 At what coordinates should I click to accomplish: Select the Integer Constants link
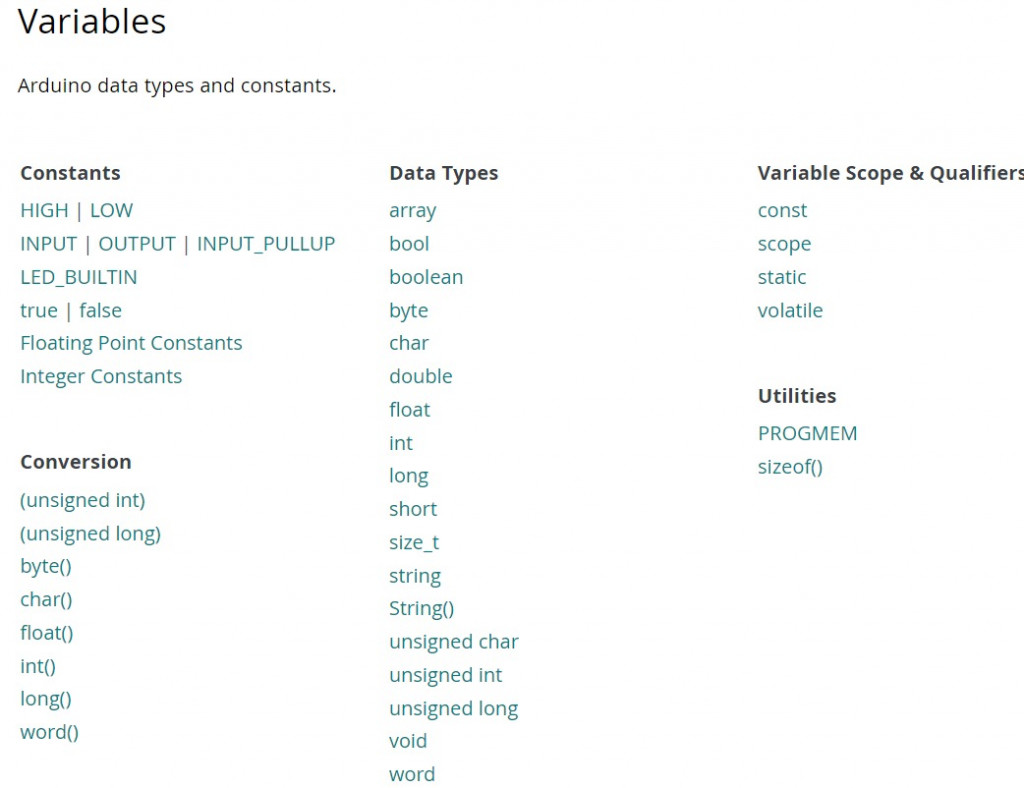click(x=101, y=376)
